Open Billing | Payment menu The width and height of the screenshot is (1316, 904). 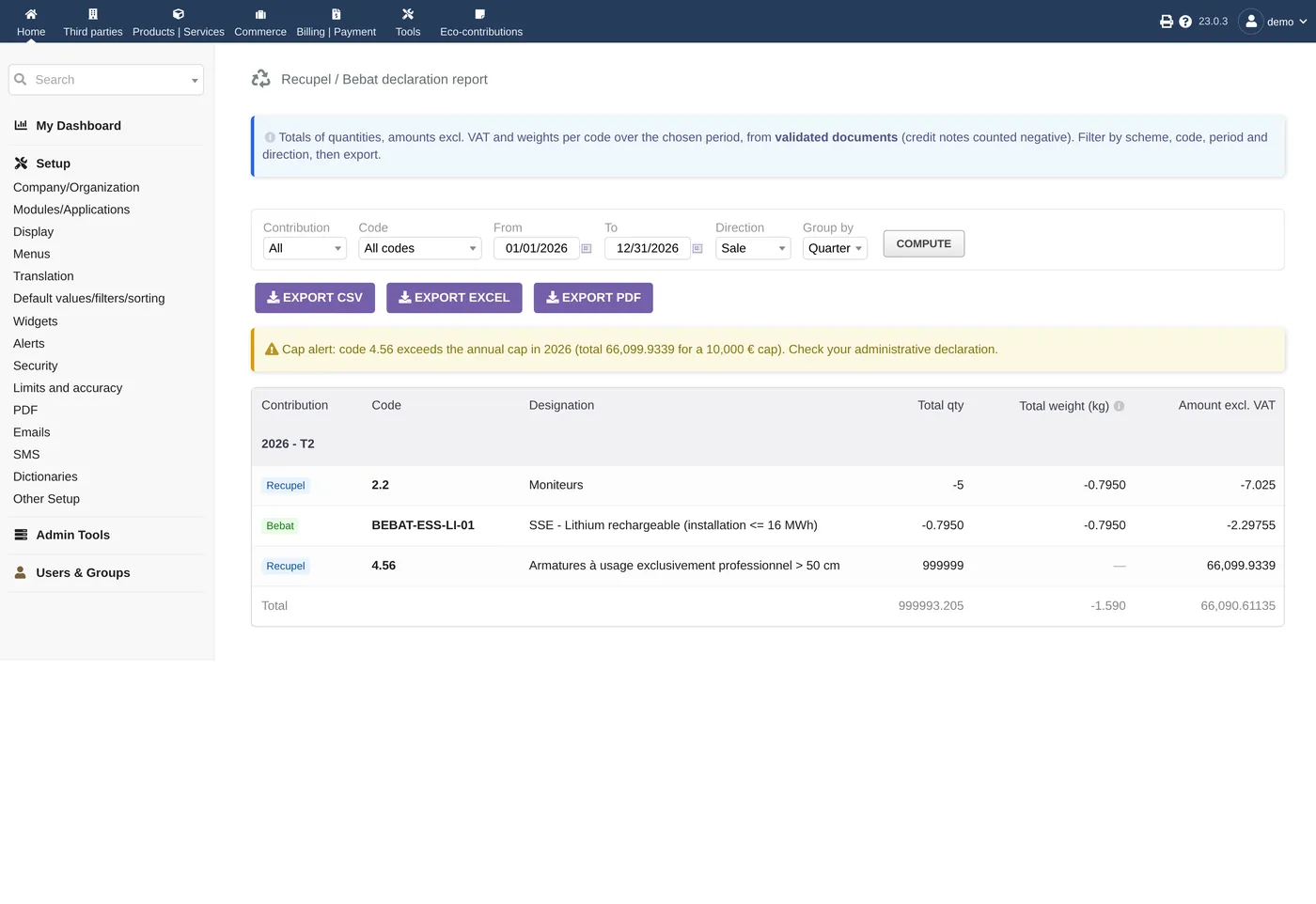pos(337,22)
